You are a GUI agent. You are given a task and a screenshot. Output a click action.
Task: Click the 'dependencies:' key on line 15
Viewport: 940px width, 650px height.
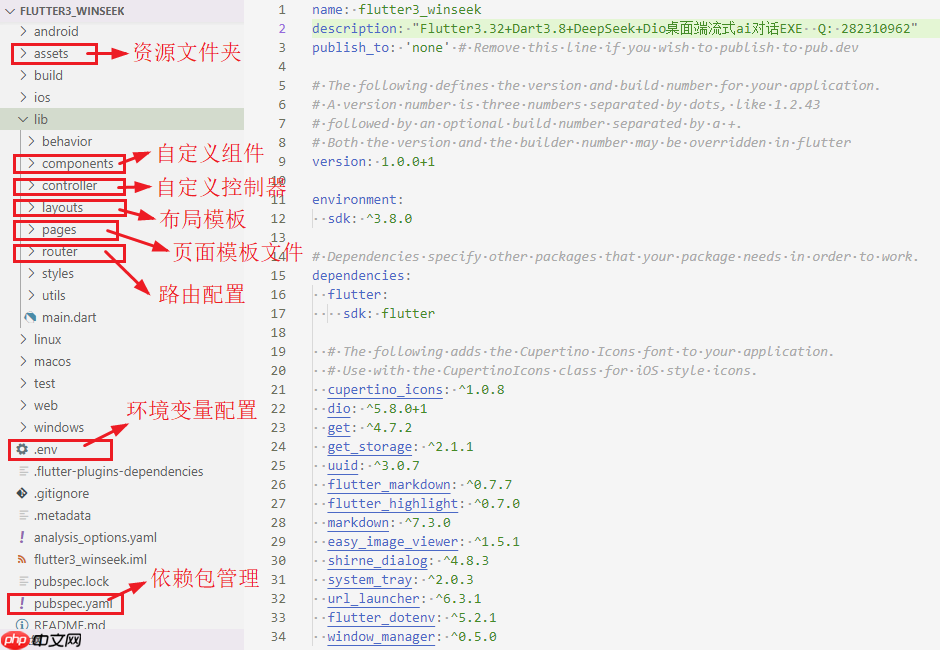tap(361, 276)
